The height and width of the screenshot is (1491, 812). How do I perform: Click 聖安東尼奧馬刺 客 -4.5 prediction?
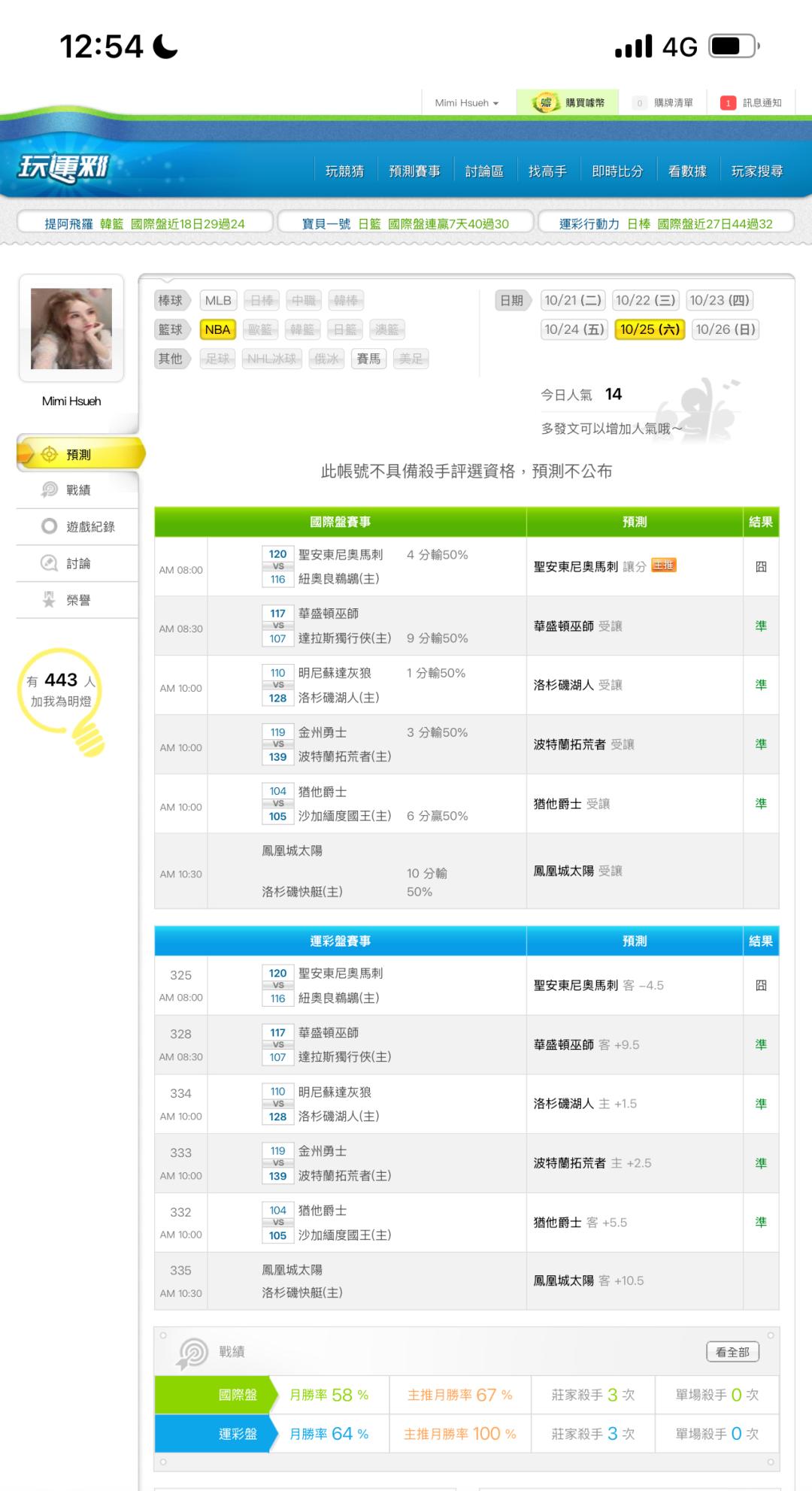[599, 985]
